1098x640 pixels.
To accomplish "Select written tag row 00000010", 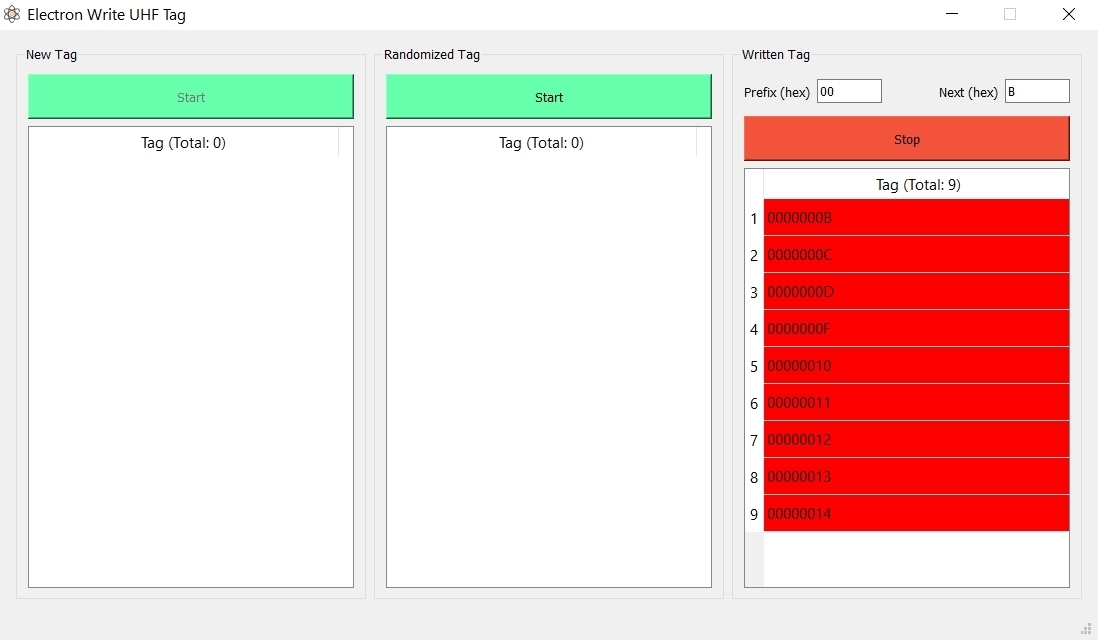I will click(915, 366).
